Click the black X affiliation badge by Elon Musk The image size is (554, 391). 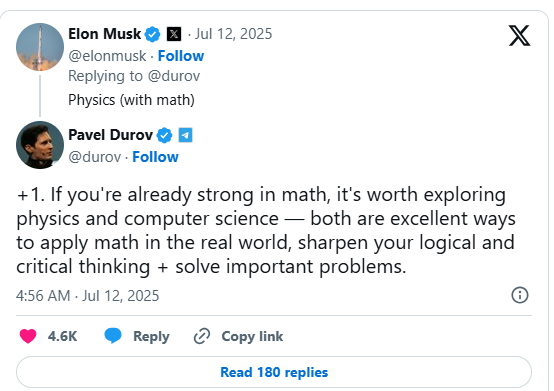(x=174, y=34)
